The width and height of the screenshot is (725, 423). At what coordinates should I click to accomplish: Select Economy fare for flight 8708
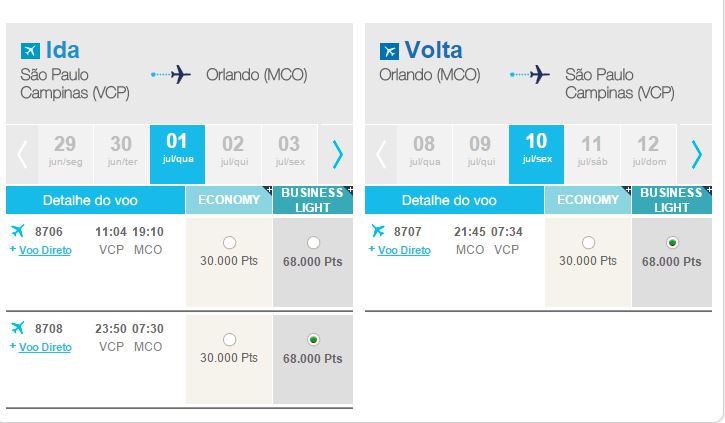229,339
